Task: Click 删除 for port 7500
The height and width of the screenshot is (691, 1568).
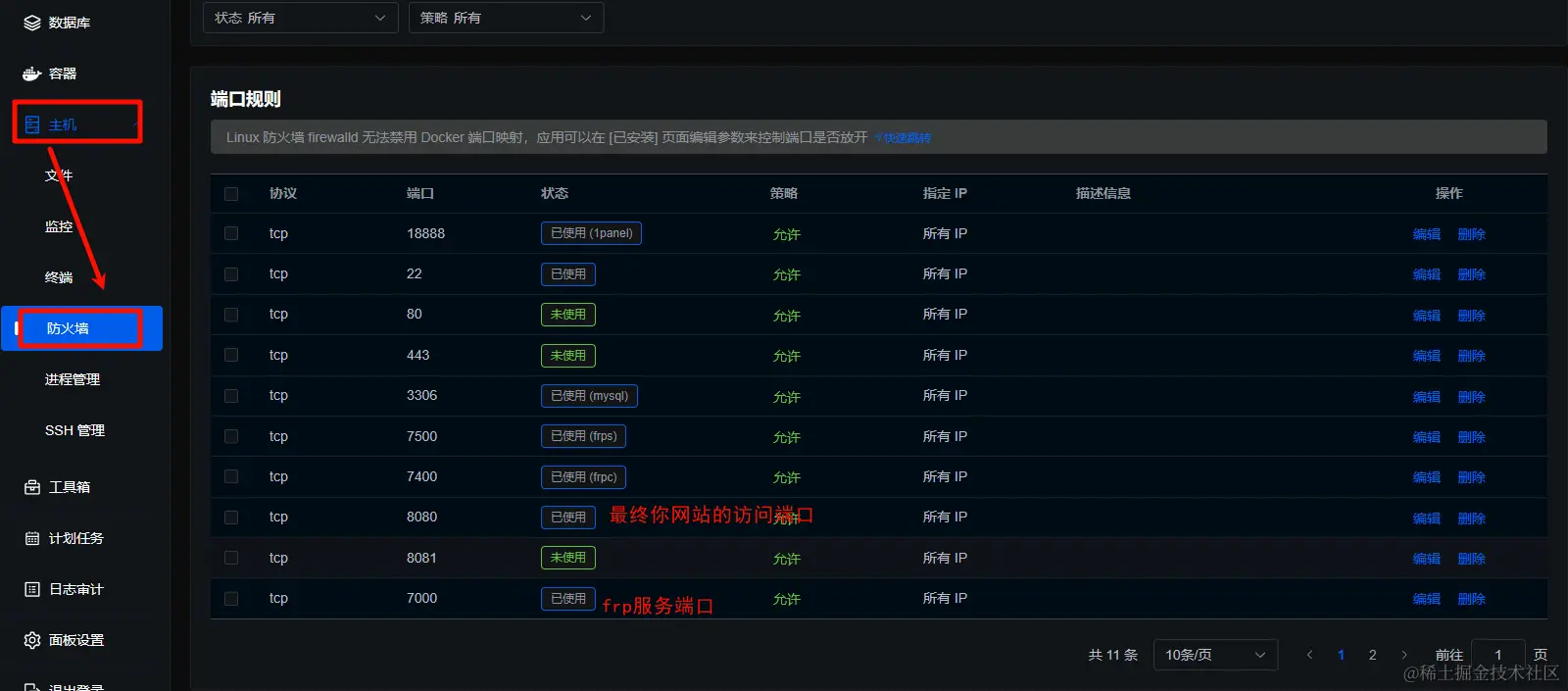Action: pyautogui.click(x=1472, y=437)
